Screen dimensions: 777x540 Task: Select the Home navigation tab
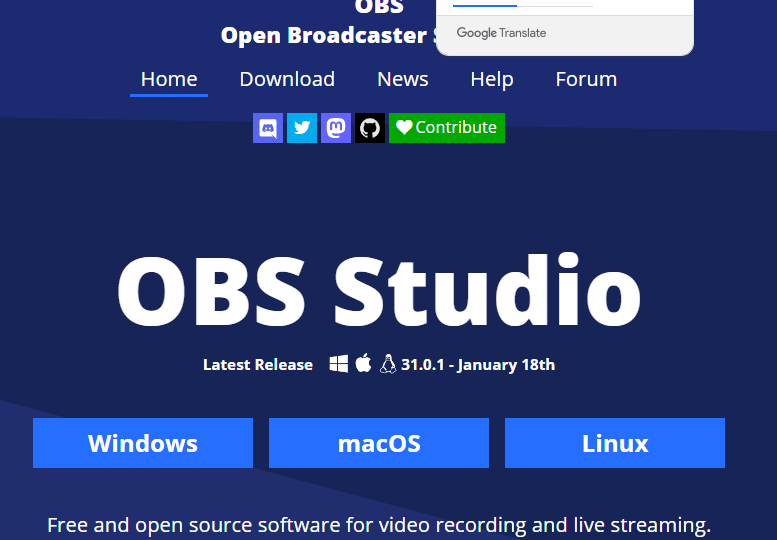coord(169,79)
